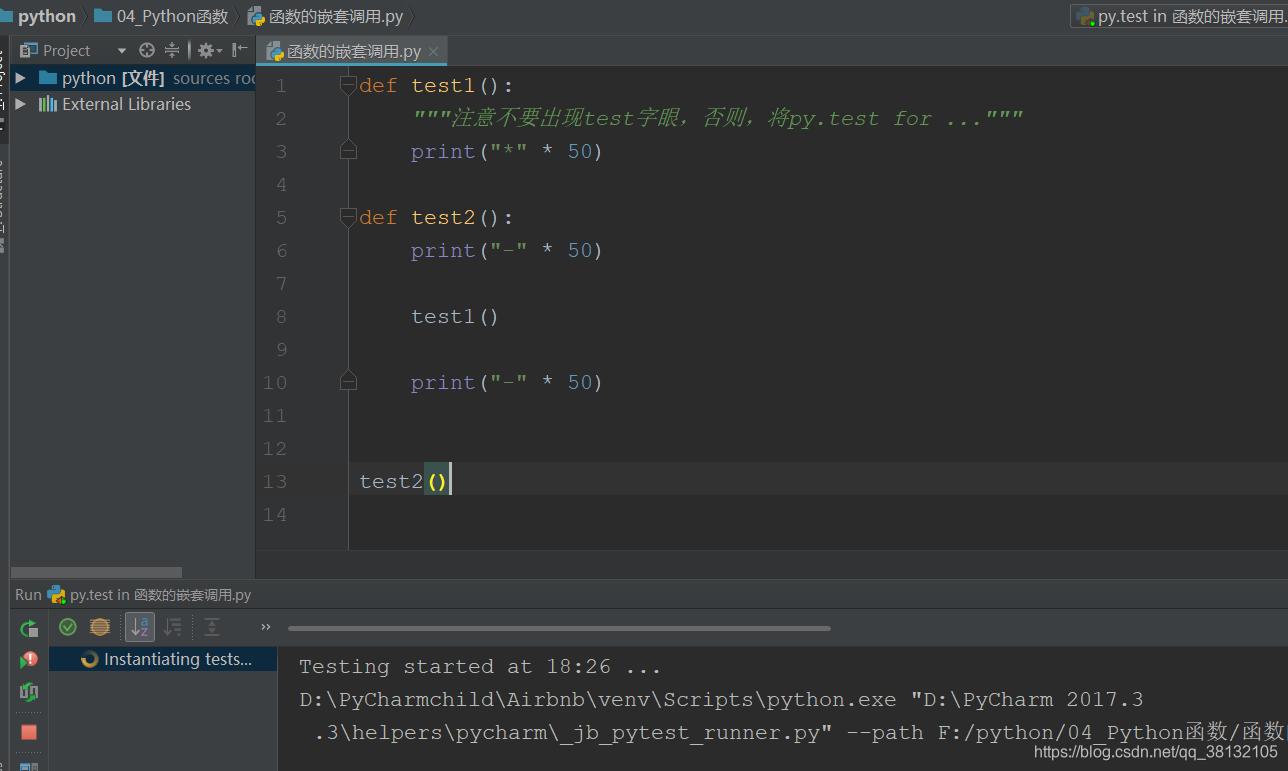Show more test toolbar actions chevron

(266, 627)
